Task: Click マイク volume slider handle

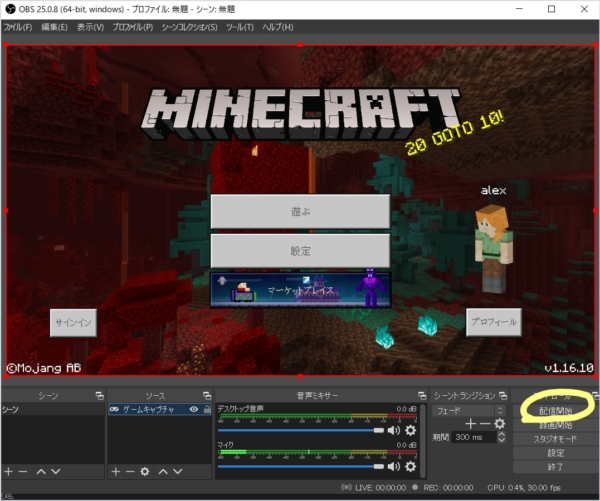Action: tap(378, 466)
